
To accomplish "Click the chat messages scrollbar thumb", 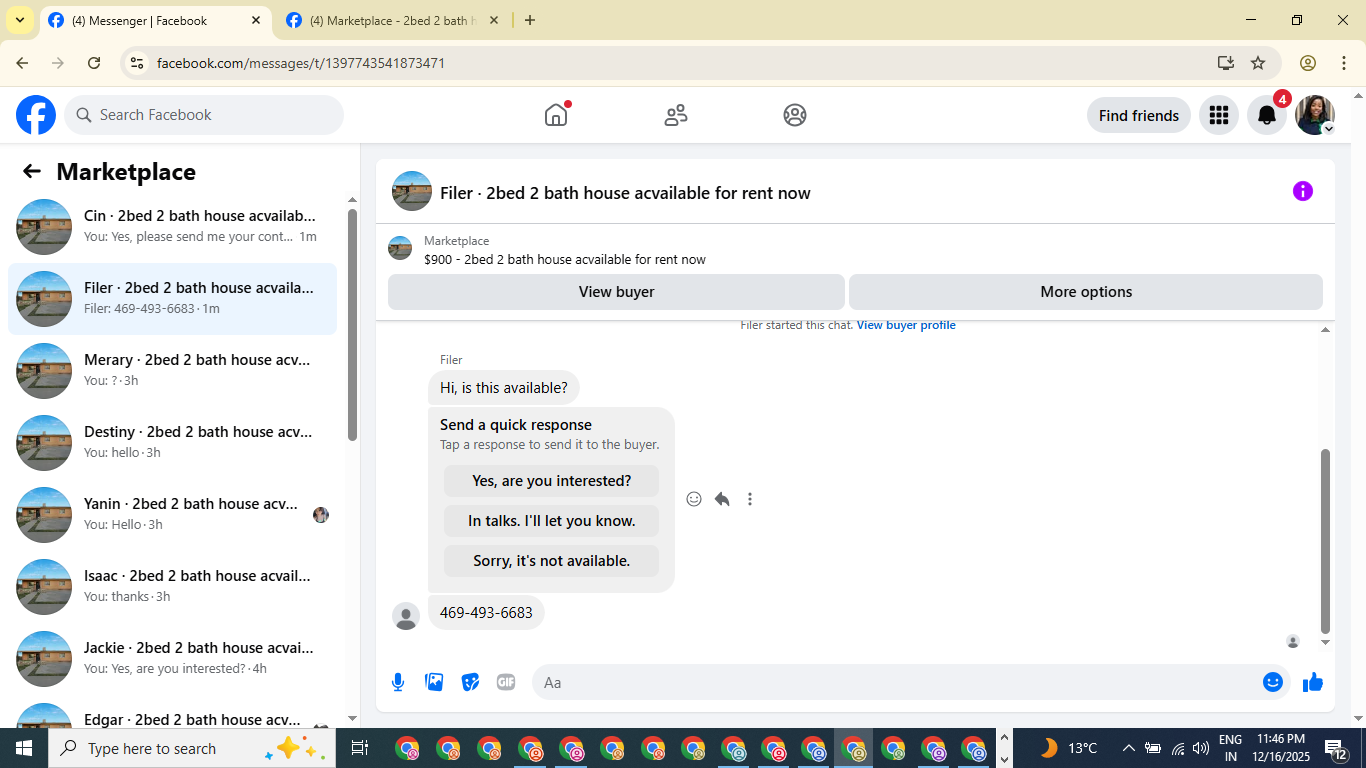I will point(1326,541).
